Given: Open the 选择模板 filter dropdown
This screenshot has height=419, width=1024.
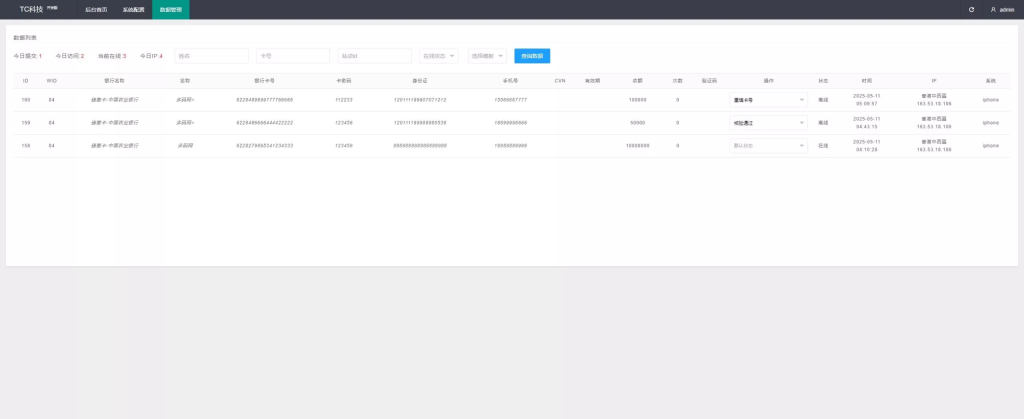Looking at the screenshot, I should [487, 56].
